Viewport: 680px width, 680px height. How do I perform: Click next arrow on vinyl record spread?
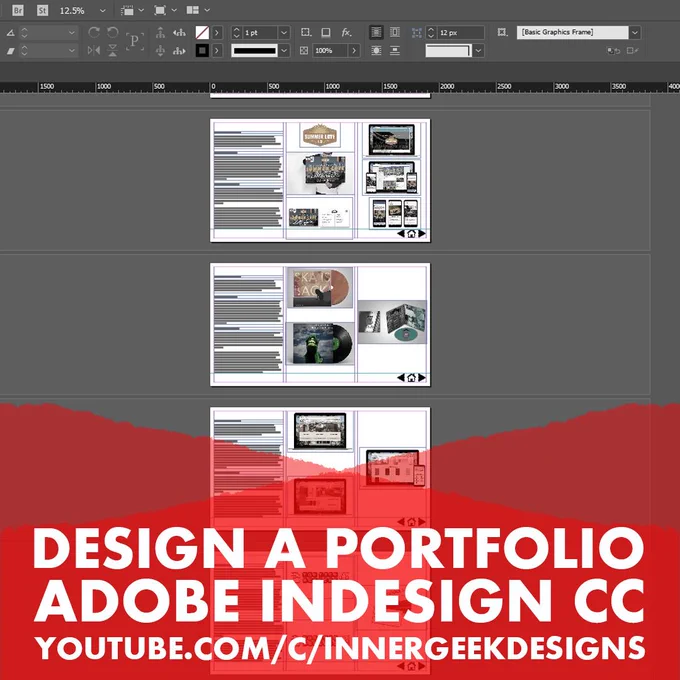coord(422,378)
